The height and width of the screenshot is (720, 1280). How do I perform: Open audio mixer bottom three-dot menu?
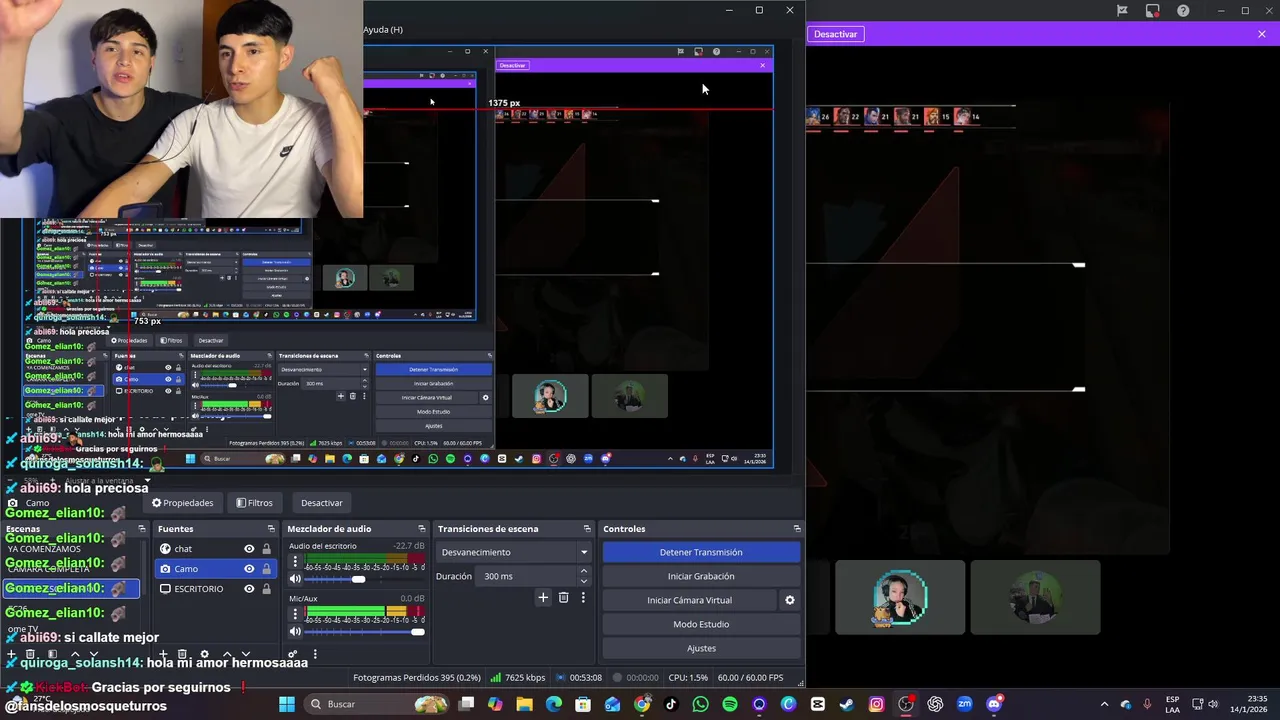[x=315, y=654]
